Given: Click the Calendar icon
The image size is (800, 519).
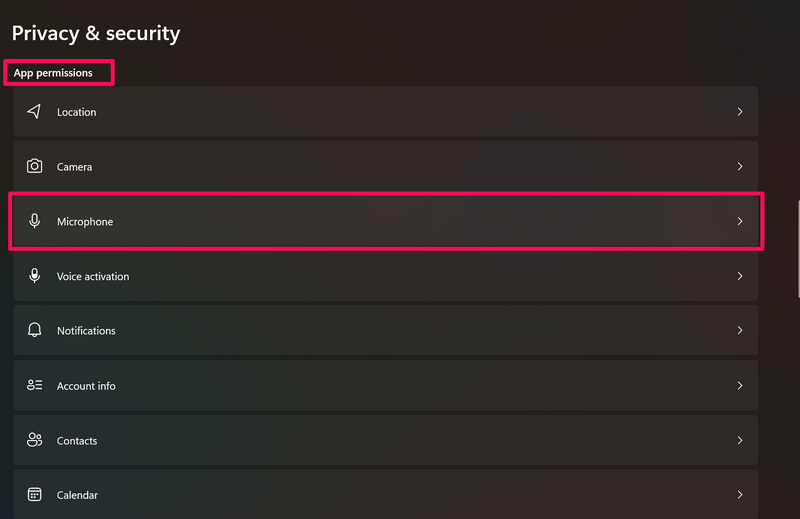Looking at the screenshot, I should click(x=35, y=495).
